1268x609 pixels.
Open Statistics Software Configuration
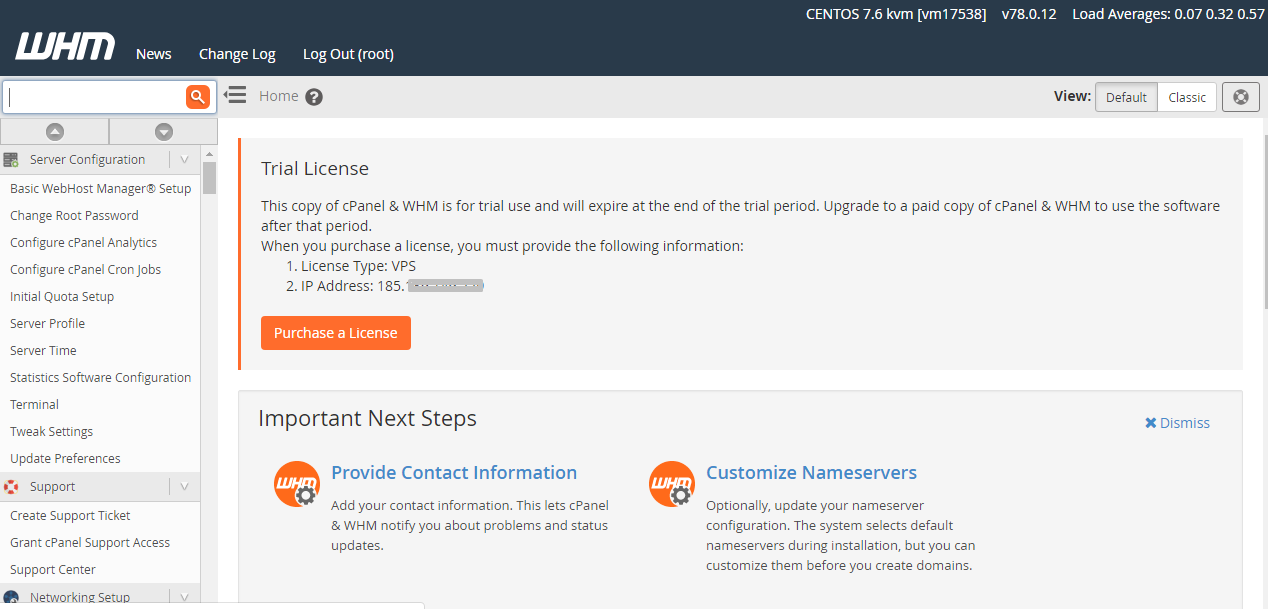coord(100,377)
